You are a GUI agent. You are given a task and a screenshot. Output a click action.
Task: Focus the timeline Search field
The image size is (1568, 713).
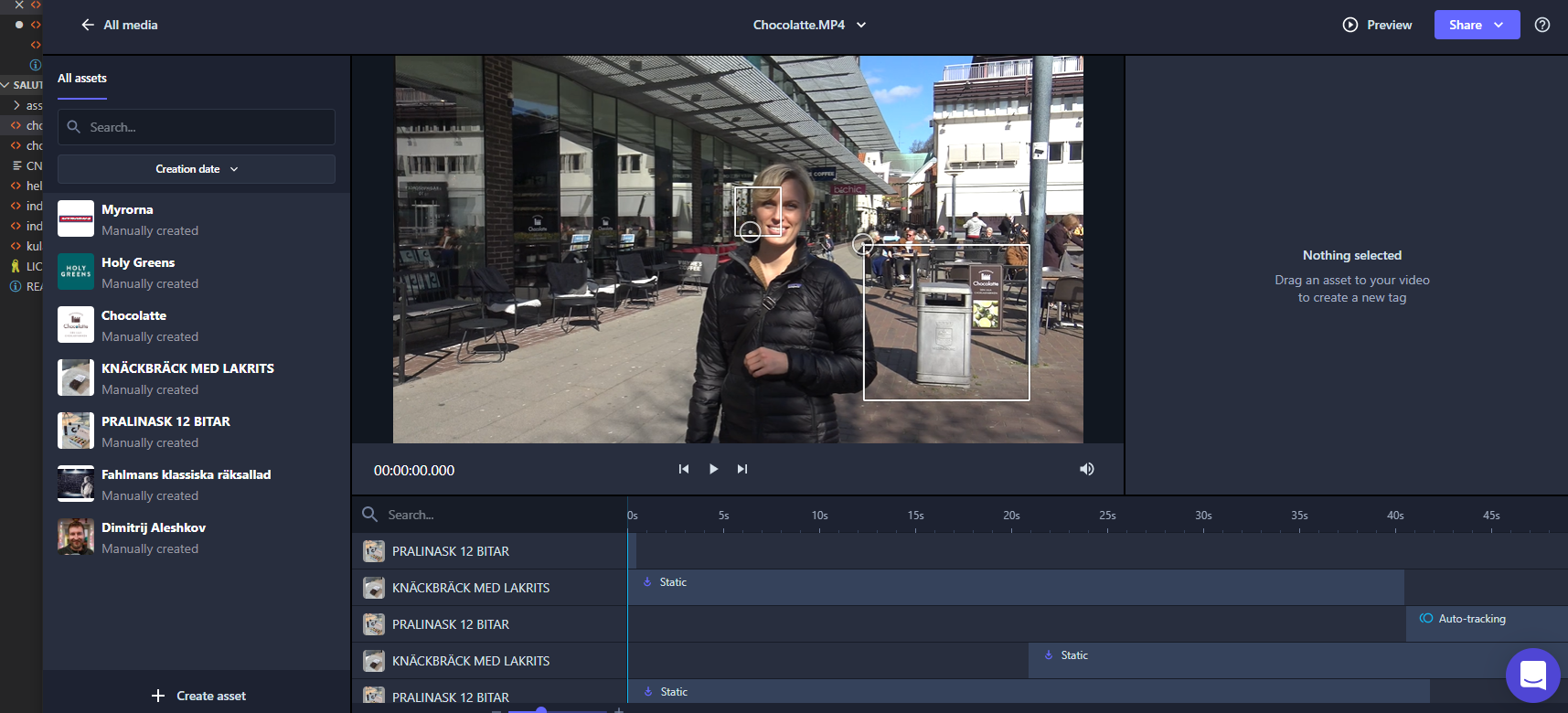pyautogui.click(x=489, y=515)
